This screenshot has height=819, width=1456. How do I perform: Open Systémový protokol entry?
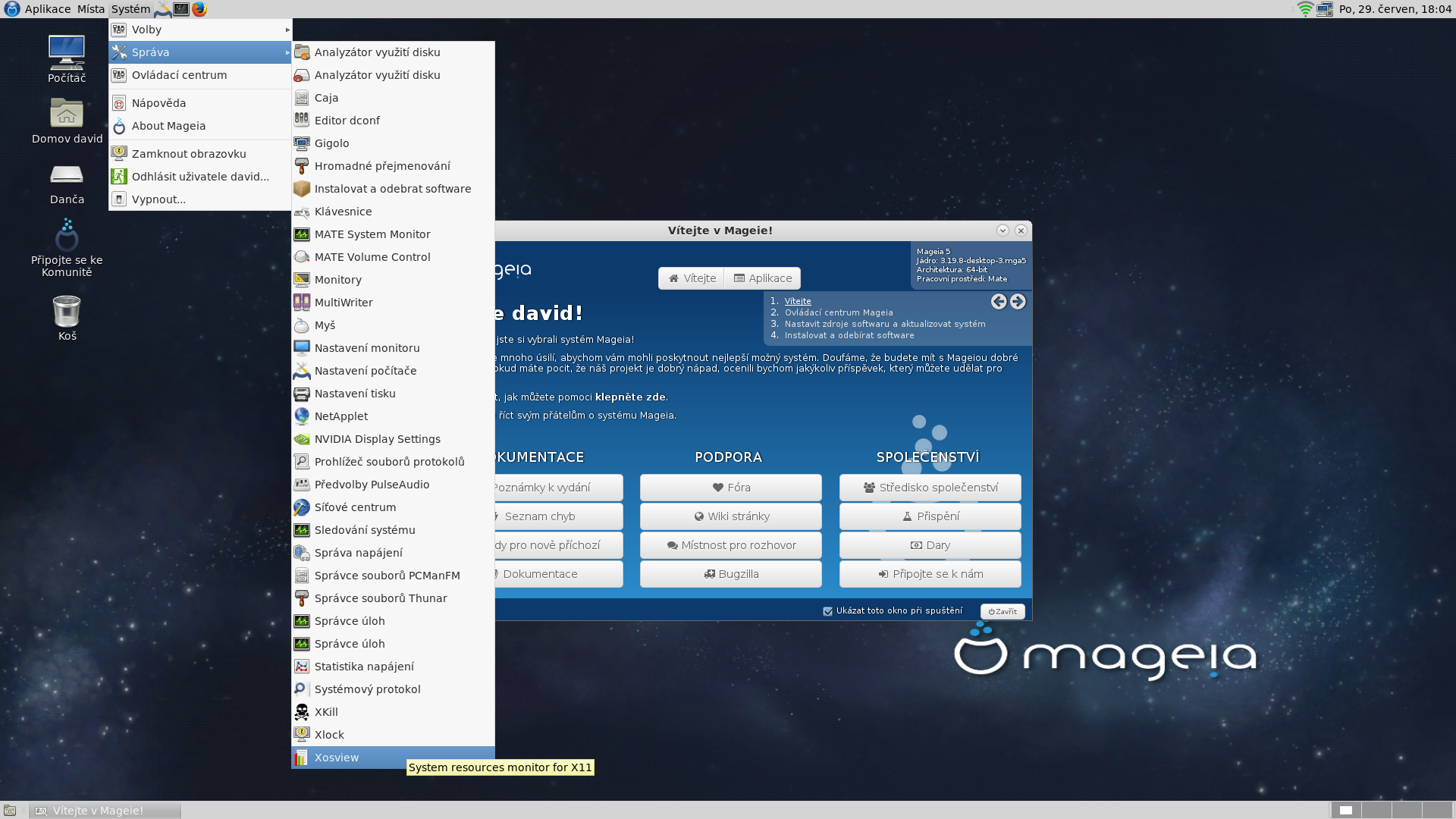click(x=393, y=689)
